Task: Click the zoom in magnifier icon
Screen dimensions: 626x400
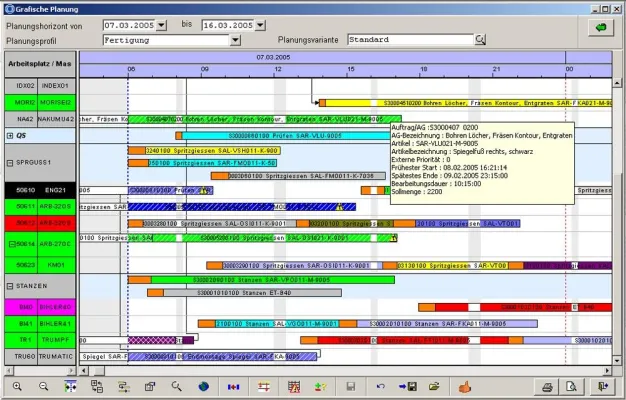Action: [17, 386]
